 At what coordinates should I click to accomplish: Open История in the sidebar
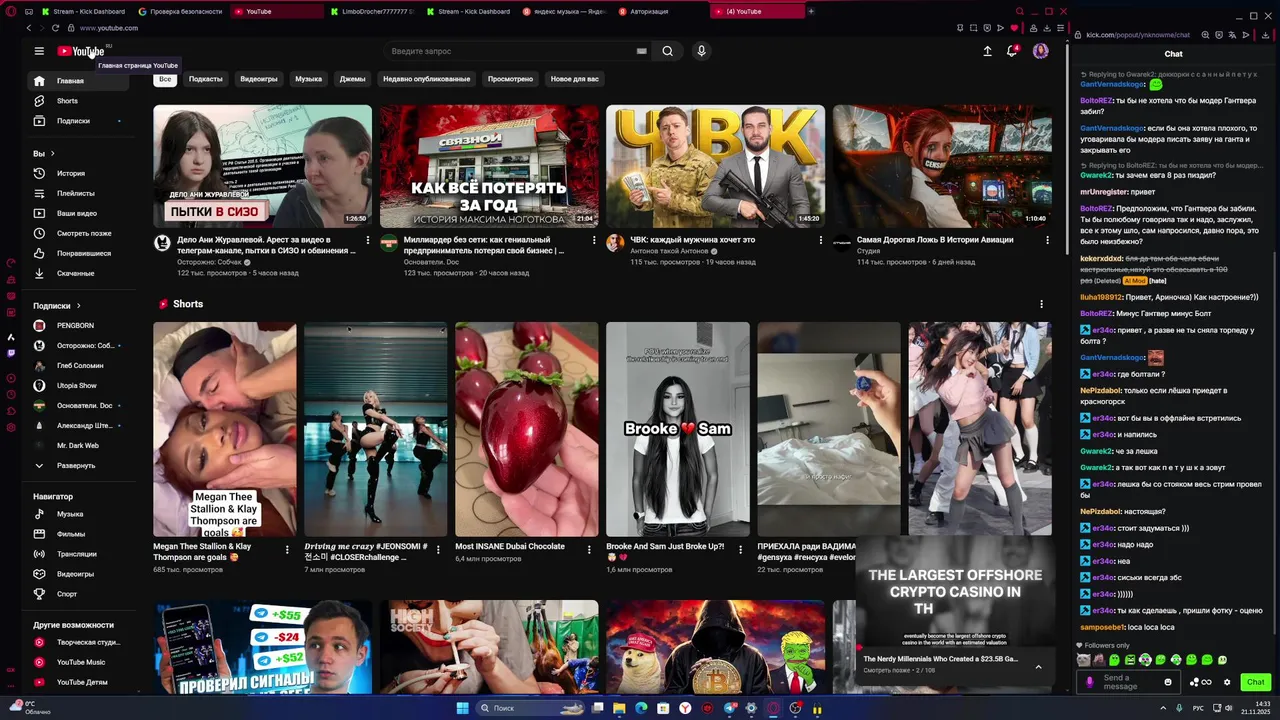tap(78, 173)
